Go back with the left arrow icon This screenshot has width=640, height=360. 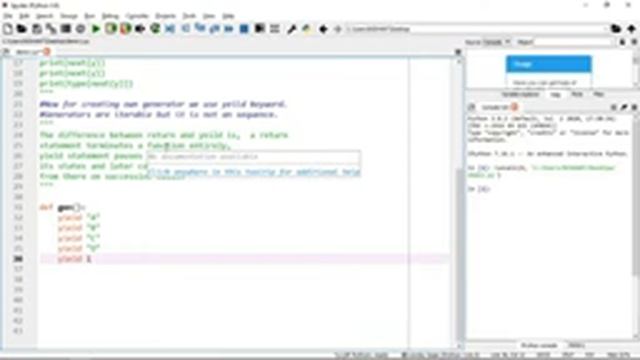click(323, 29)
